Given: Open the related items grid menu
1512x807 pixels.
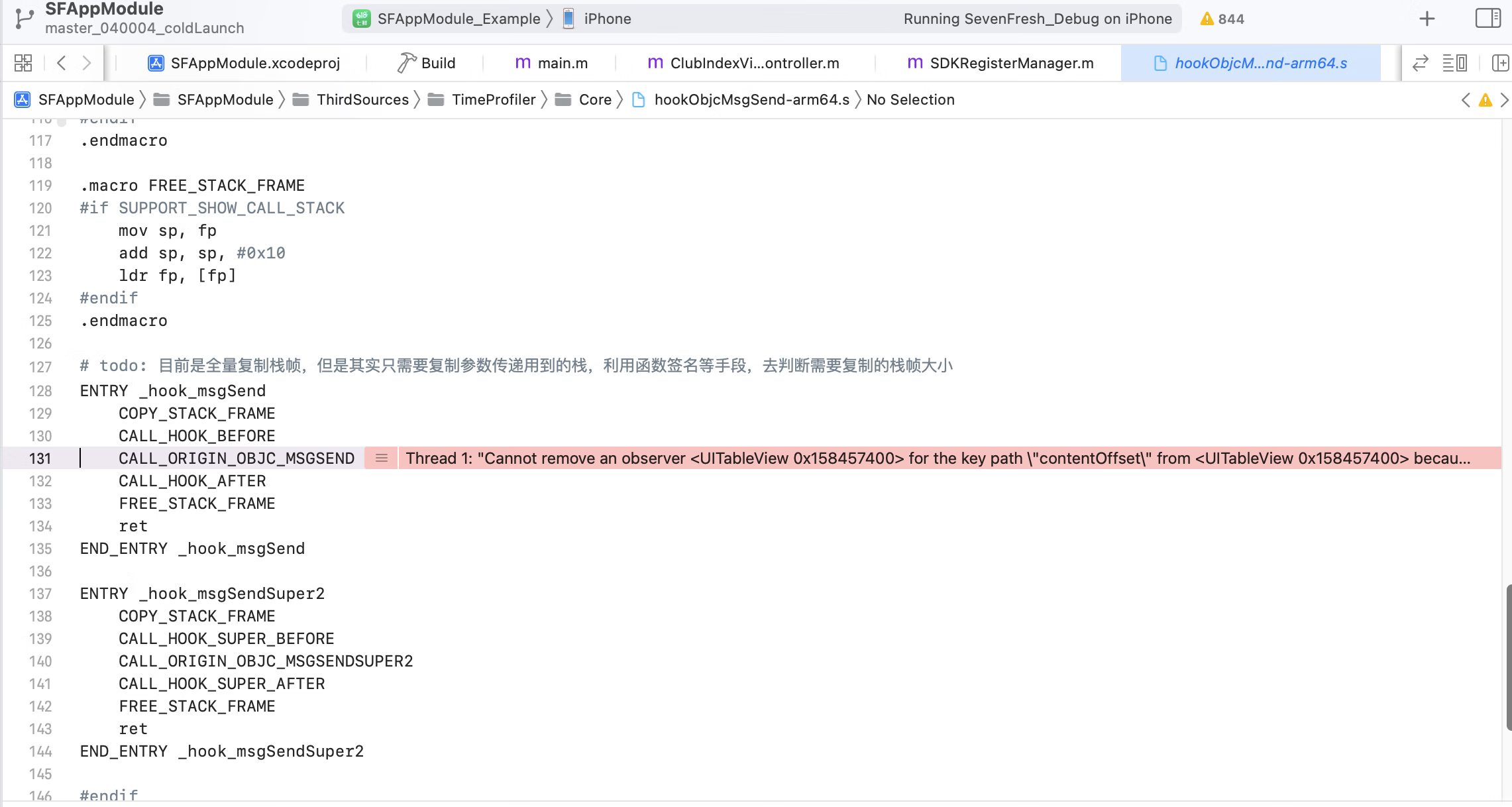Looking at the screenshot, I should (23, 63).
